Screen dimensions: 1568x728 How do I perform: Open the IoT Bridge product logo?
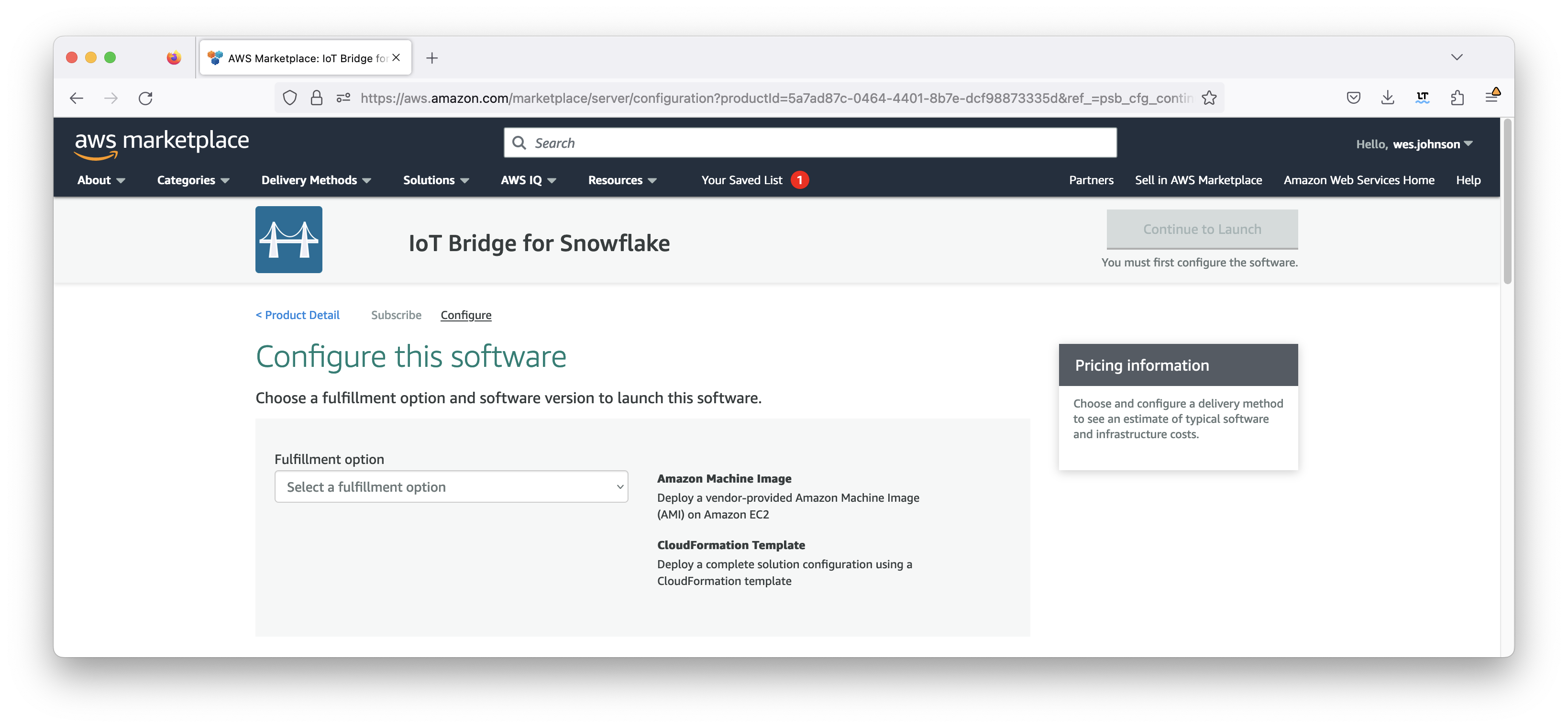[x=288, y=239]
